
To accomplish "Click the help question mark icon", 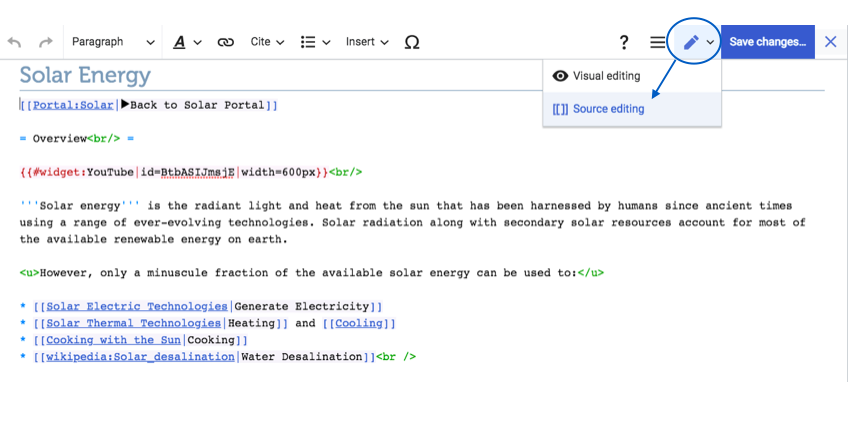I will 624,42.
